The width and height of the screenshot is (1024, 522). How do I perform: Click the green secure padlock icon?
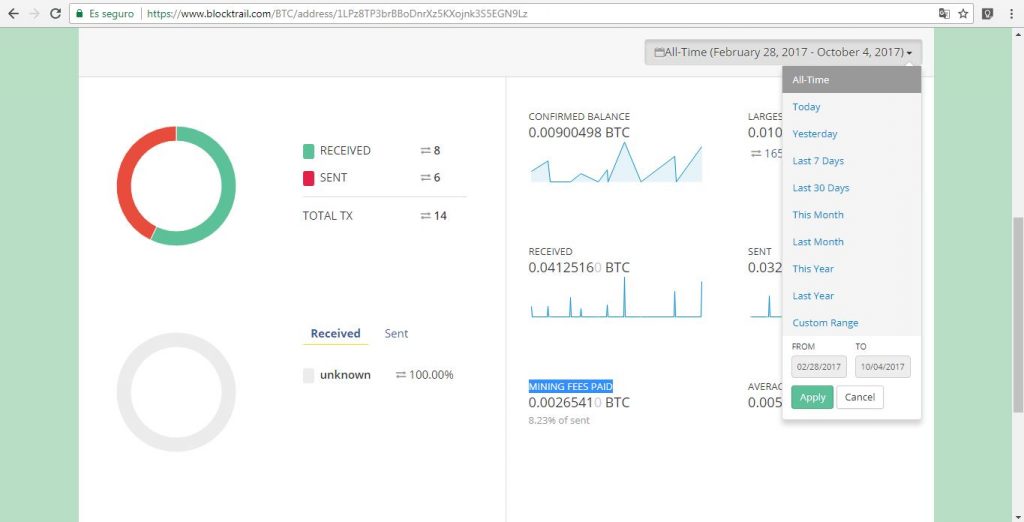(80, 14)
